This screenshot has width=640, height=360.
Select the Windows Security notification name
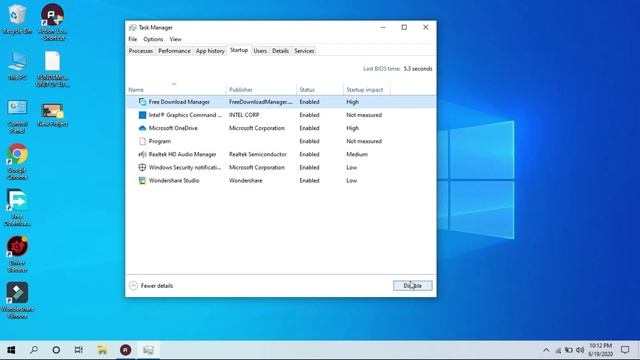185,167
